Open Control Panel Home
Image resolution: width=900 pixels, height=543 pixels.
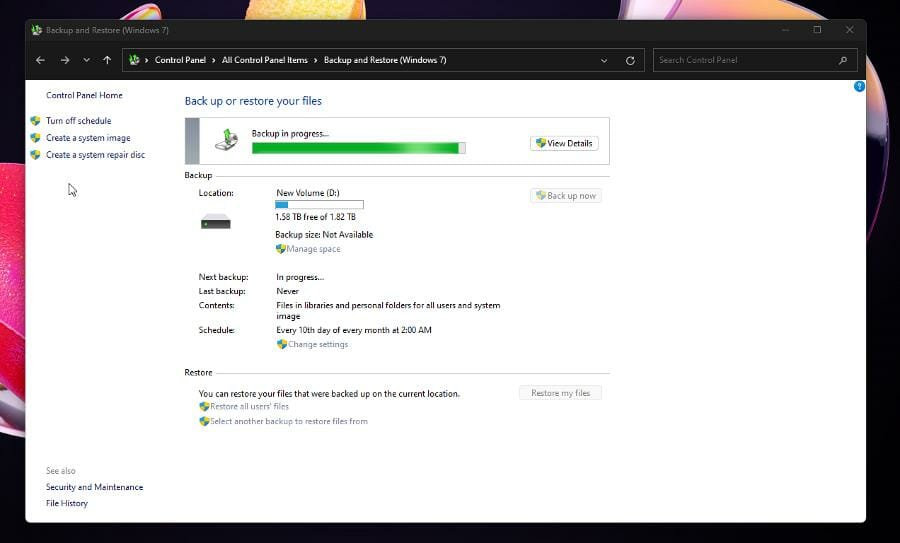(x=84, y=95)
